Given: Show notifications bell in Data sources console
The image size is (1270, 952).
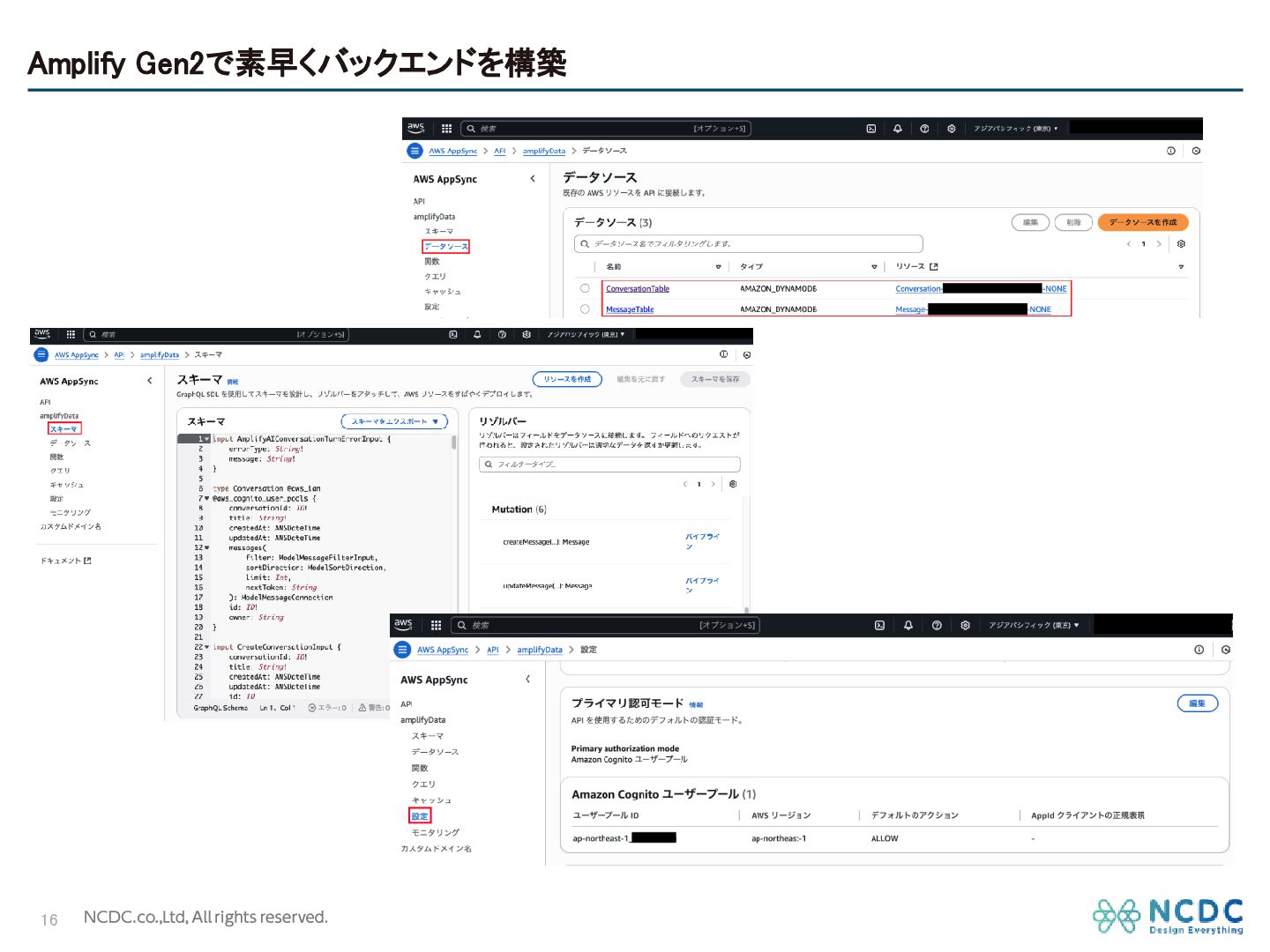Looking at the screenshot, I should click(898, 129).
